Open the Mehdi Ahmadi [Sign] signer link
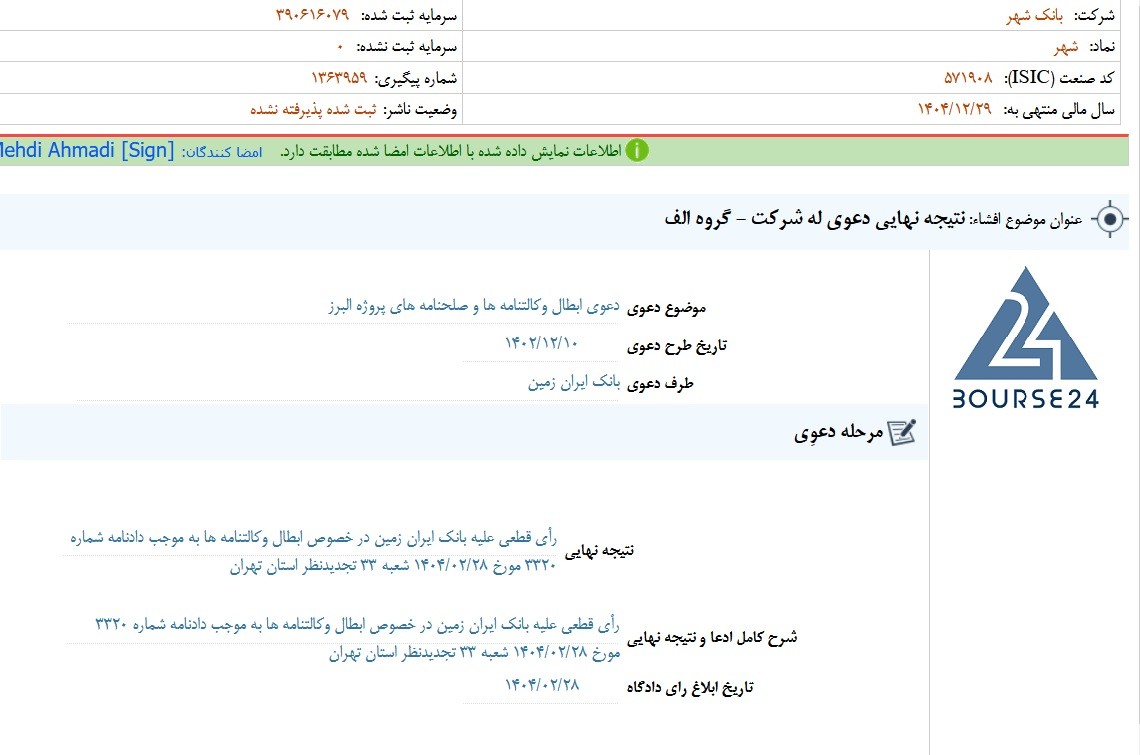This screenshot has height=755, width=1140. [87, 151]
